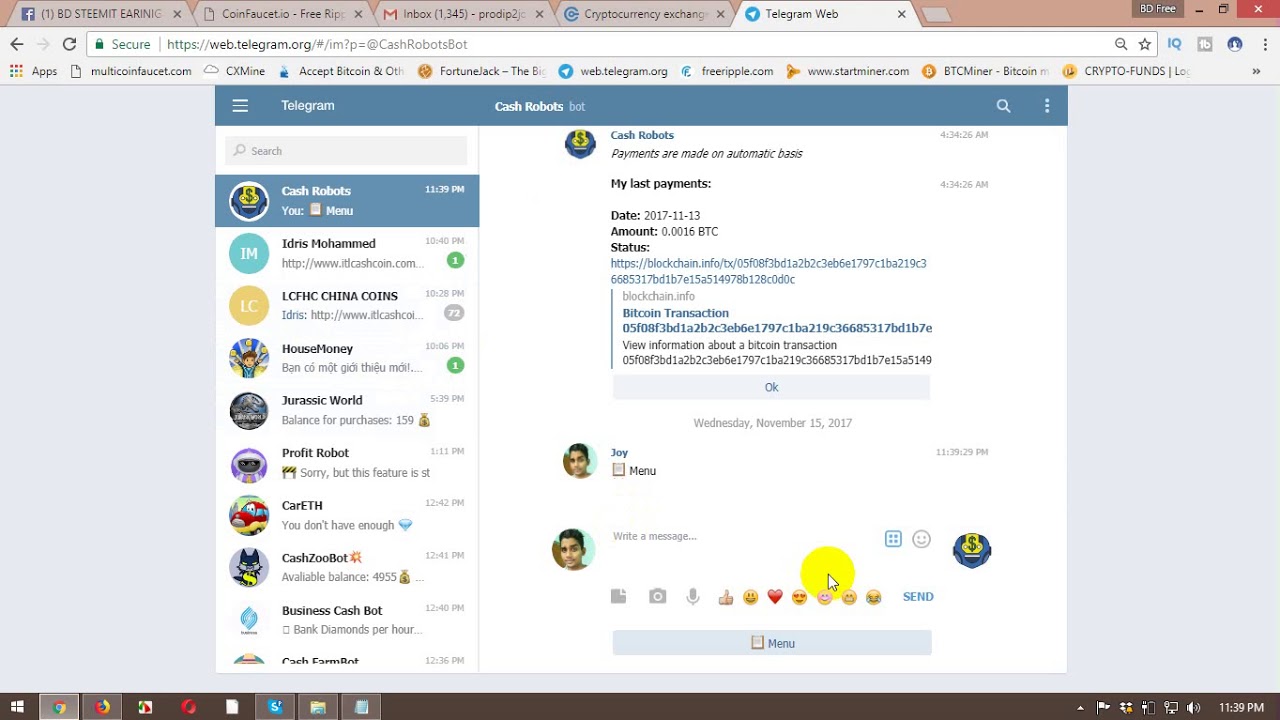The height and width of the screenshot is (720, 1280).
Task: Click the SEND button
Action: (x=918, y=597)
